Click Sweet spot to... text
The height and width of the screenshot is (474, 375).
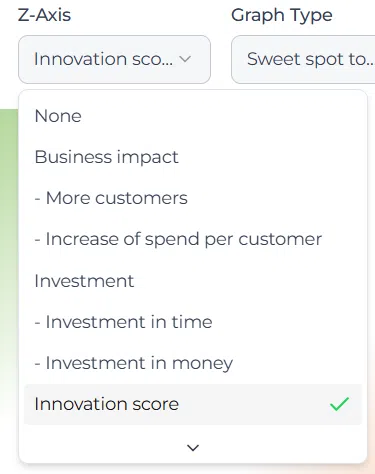[x=311, y=59]
